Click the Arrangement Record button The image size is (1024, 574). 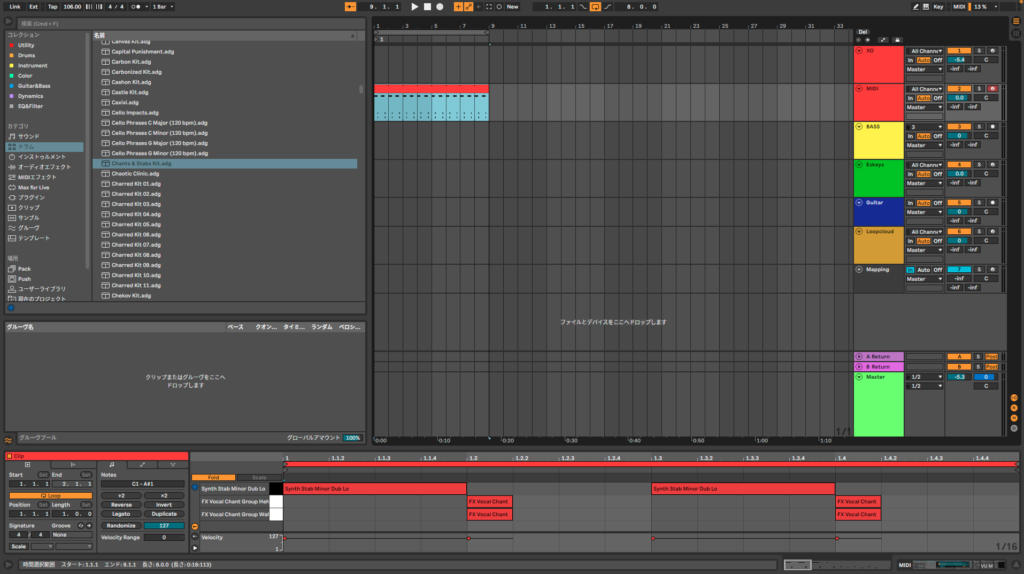439,6
